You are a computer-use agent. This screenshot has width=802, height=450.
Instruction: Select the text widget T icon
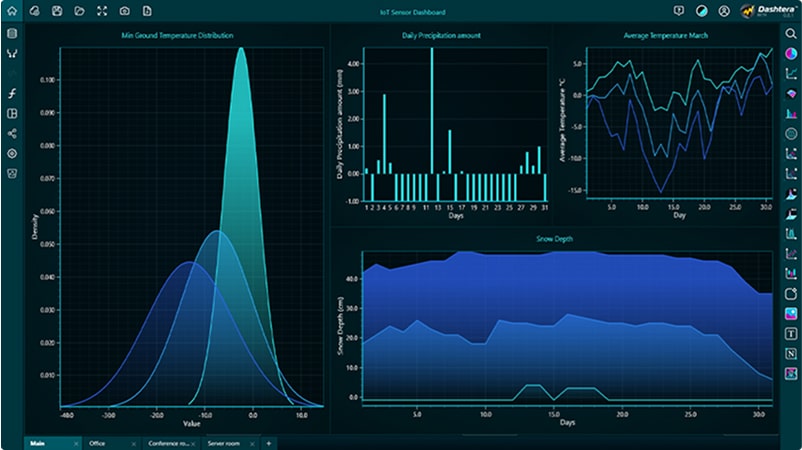(791, 334)
